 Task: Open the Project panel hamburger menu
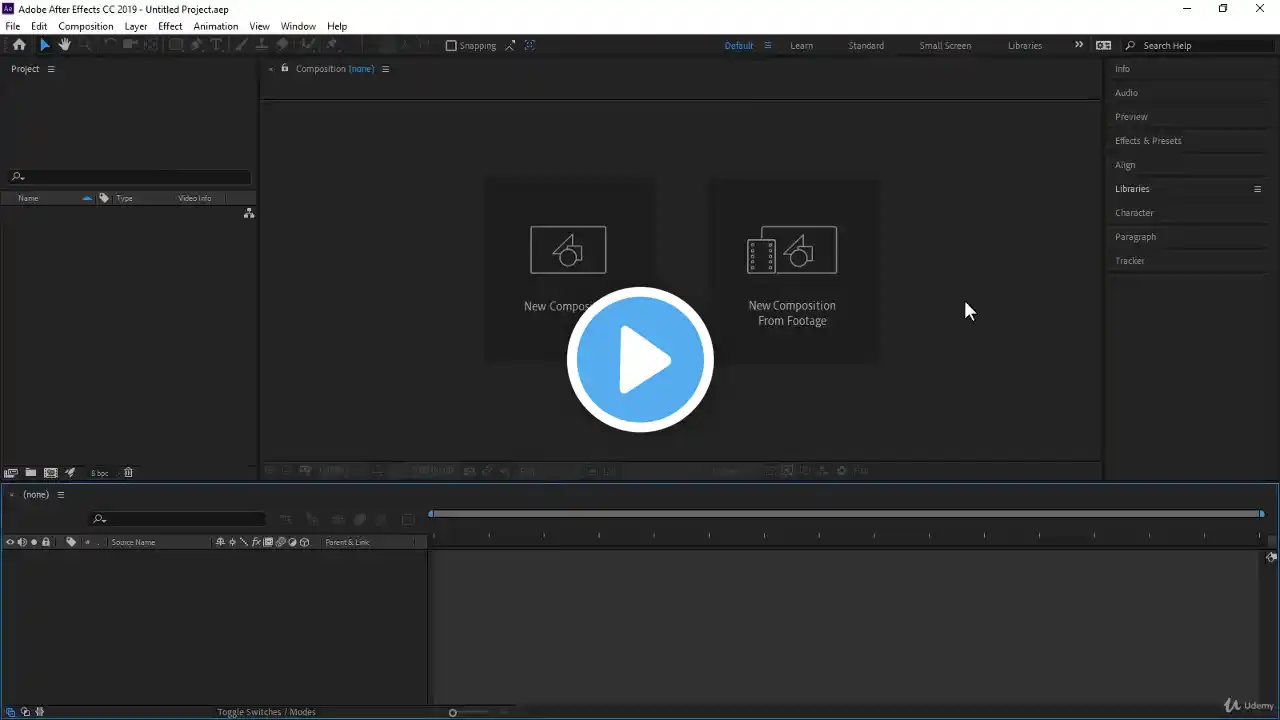point(51,69)
